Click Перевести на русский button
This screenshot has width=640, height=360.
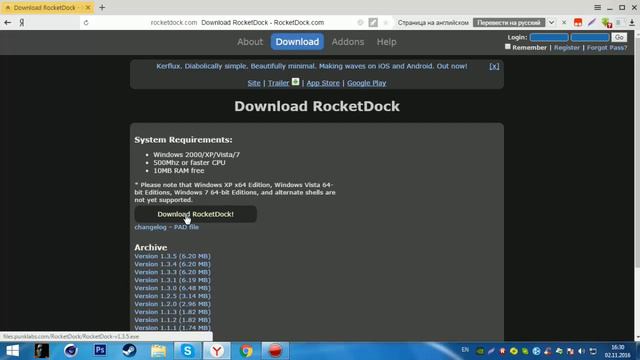click(509, 22)
